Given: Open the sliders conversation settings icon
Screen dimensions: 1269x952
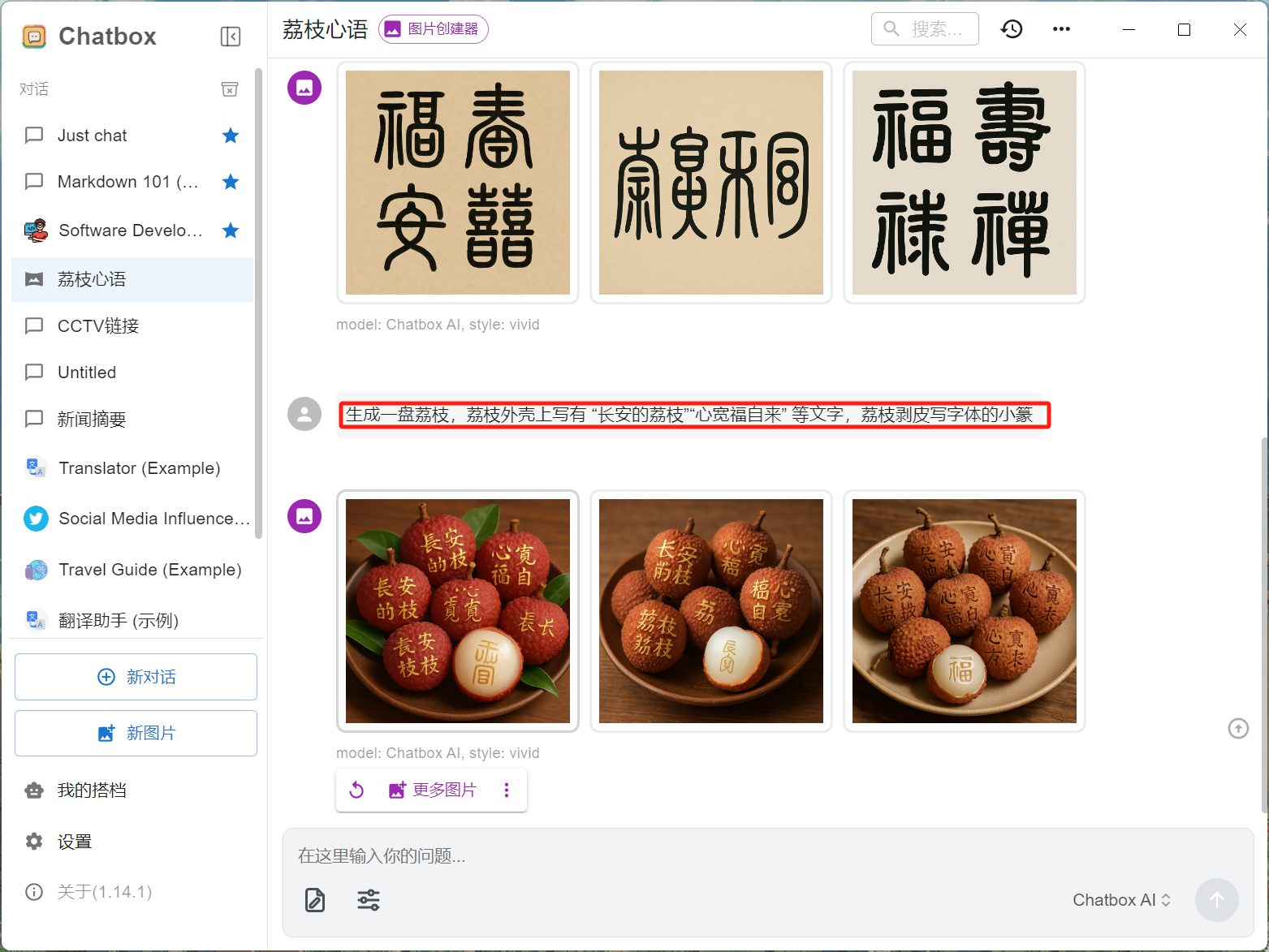Looking at the screenshot, I should coord(369,900).
